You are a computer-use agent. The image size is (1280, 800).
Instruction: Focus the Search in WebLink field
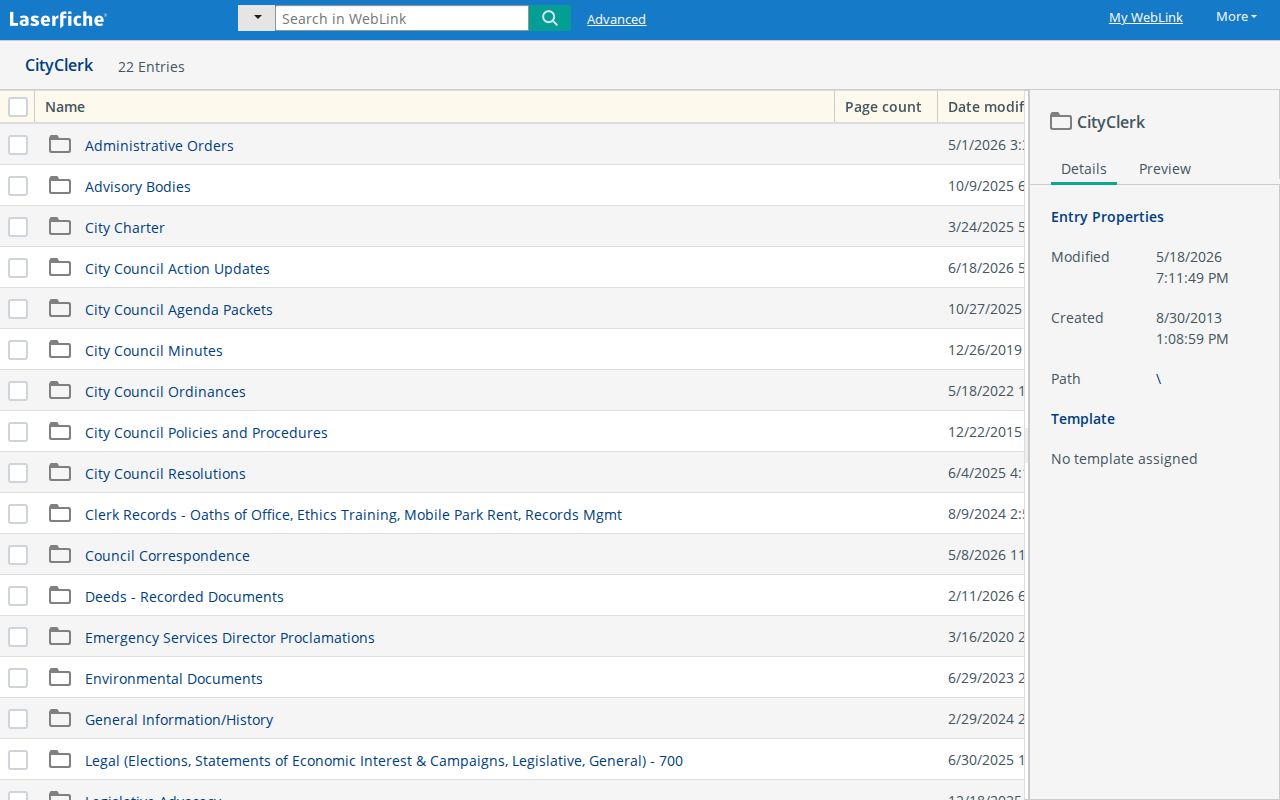pos(402,18)
